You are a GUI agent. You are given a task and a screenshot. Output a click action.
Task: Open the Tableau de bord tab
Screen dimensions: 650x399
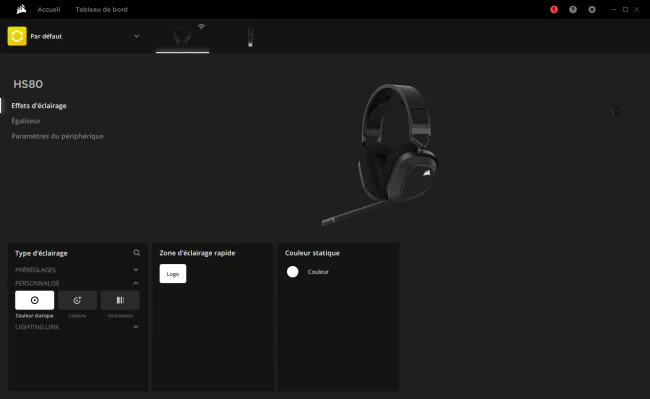point(102,9)
